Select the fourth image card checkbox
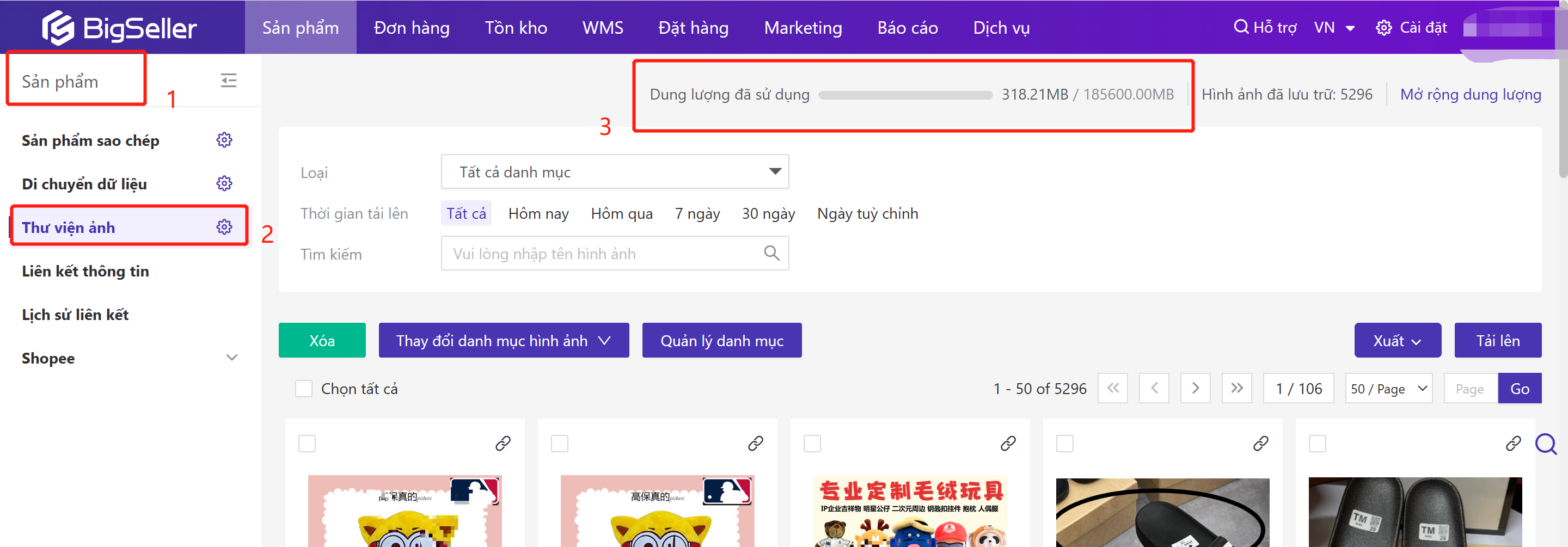The width and height of the screenshot is (1568, 547). coord(1064,444)
